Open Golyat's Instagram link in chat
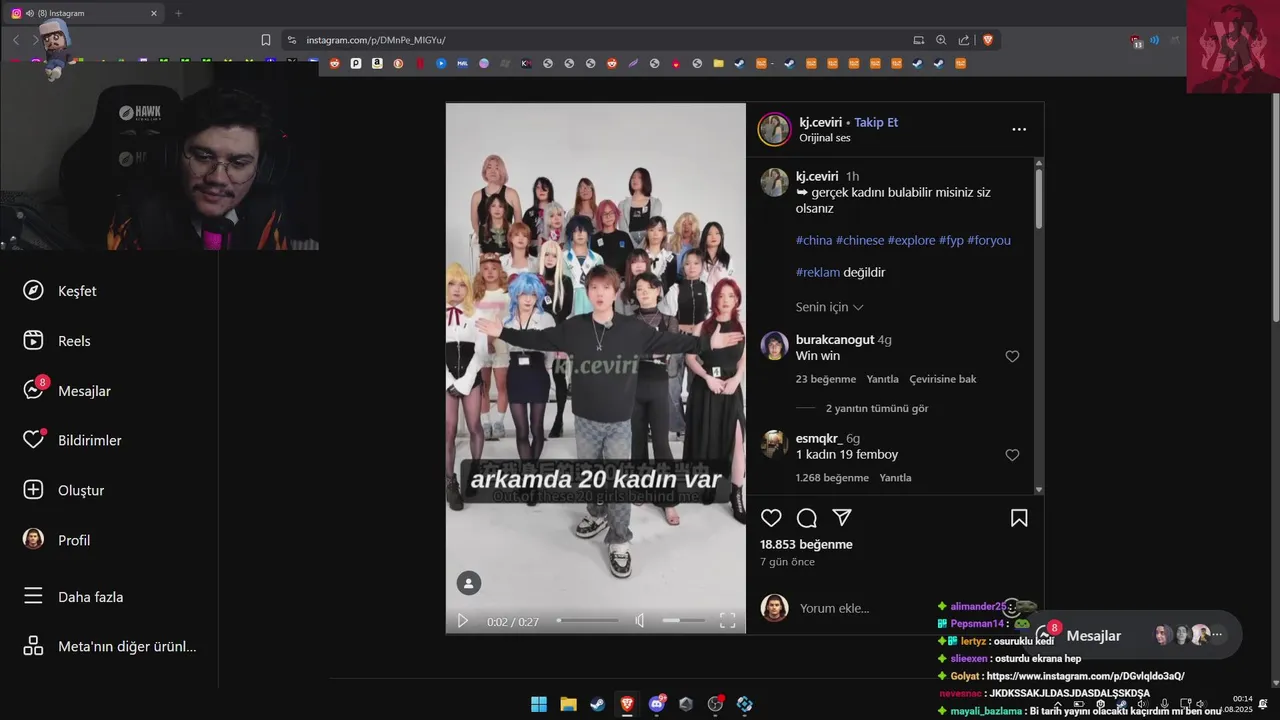The width and height of the screenshot is (1280, 720). click(1085, 676)
